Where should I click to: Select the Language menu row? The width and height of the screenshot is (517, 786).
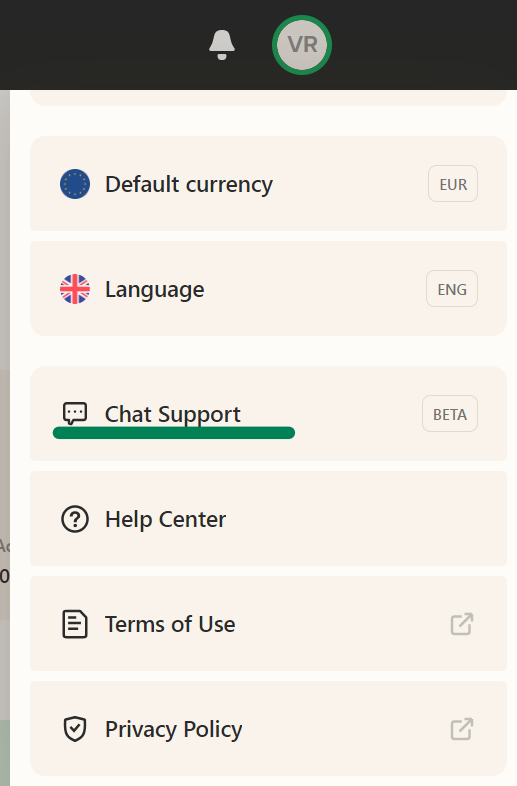click(x=268, y=288)
